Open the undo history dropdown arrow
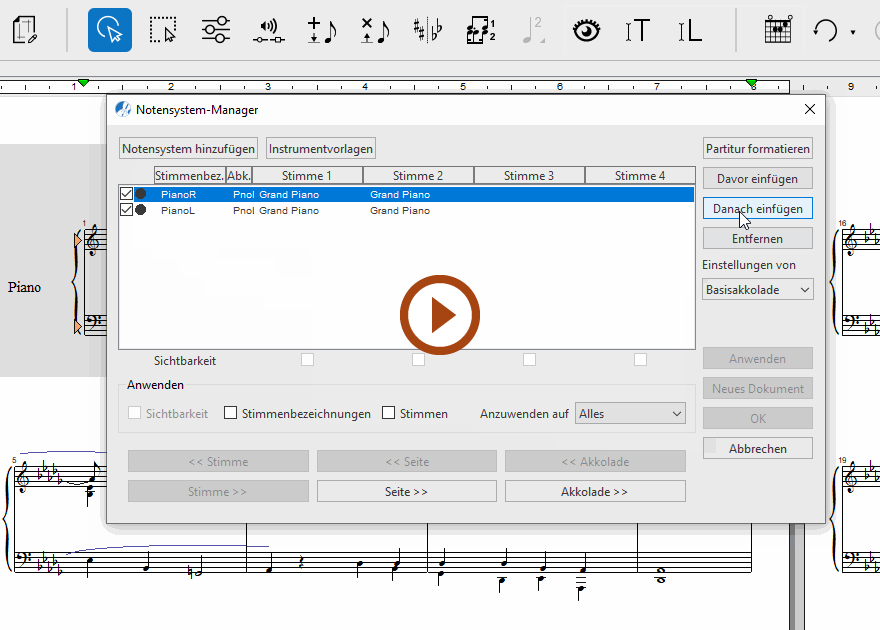The height and width of the screenshot is (630, 880). tap(853, 32)
